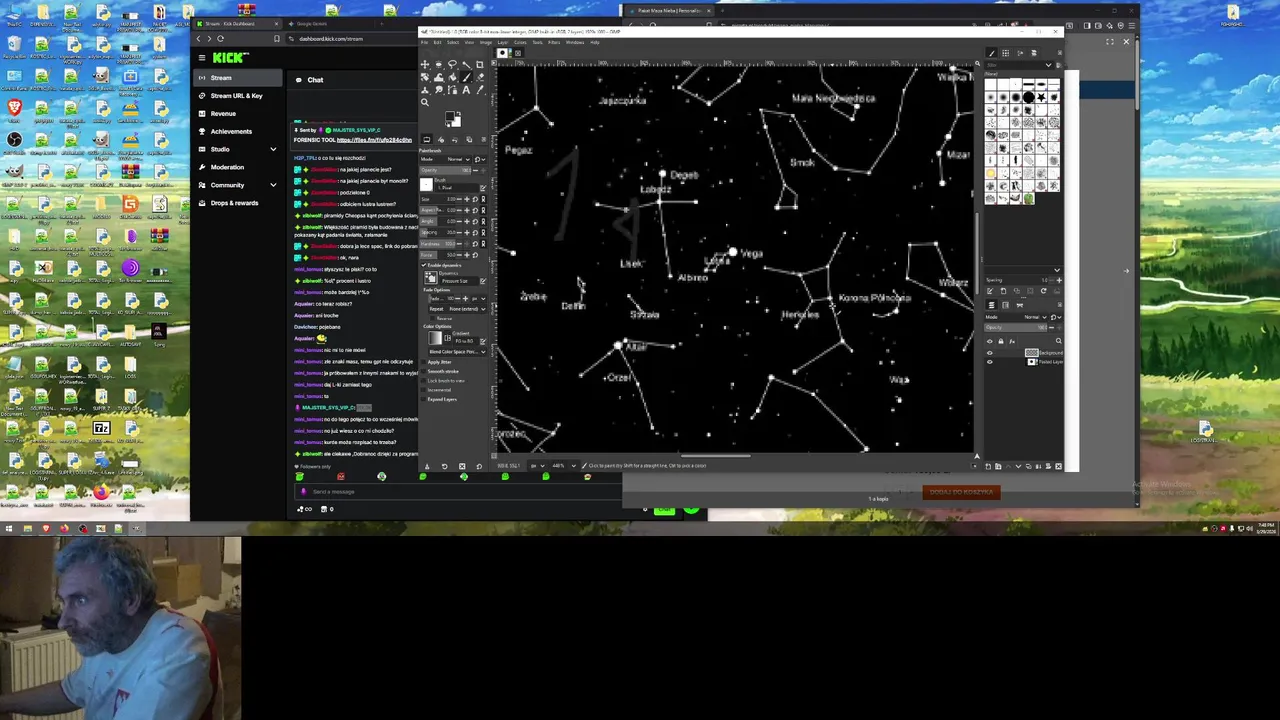This screenshot has width=1280, height=720.
Task: Select the Zoom magnifier tool
Action: click(425, 102)
